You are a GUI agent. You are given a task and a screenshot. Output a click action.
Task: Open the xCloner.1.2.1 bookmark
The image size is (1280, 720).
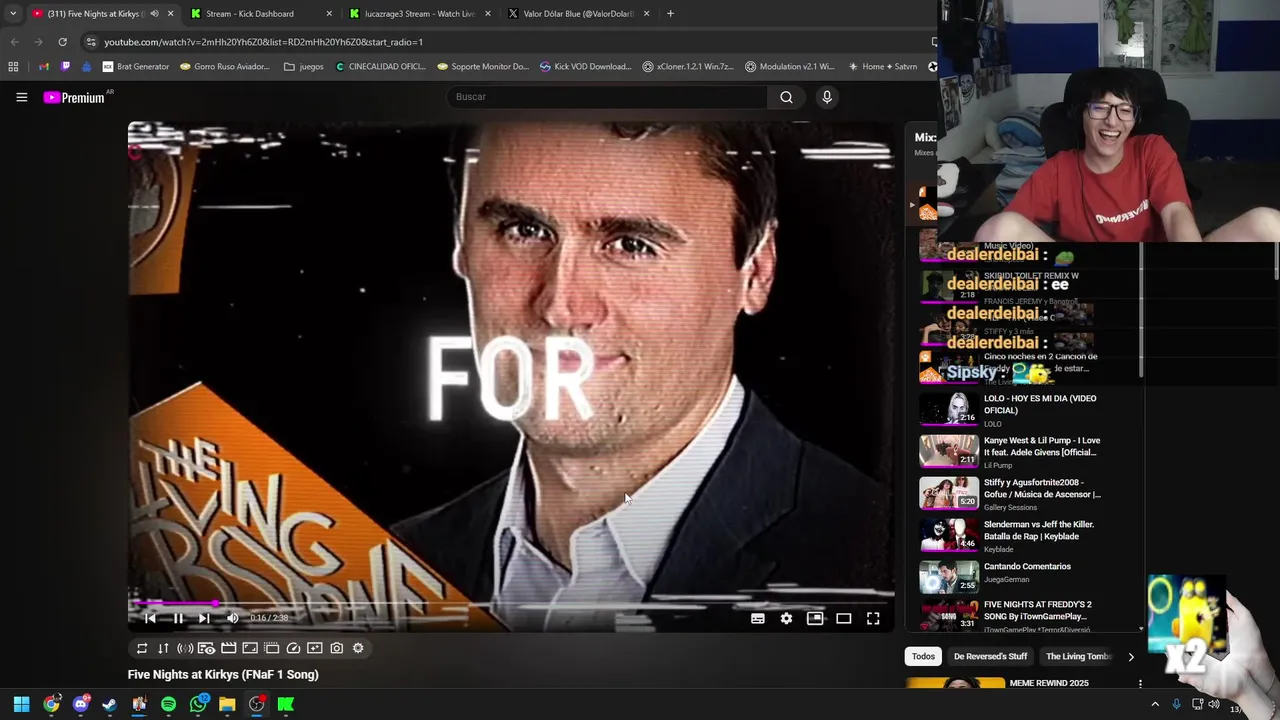[x=688, y=67]
